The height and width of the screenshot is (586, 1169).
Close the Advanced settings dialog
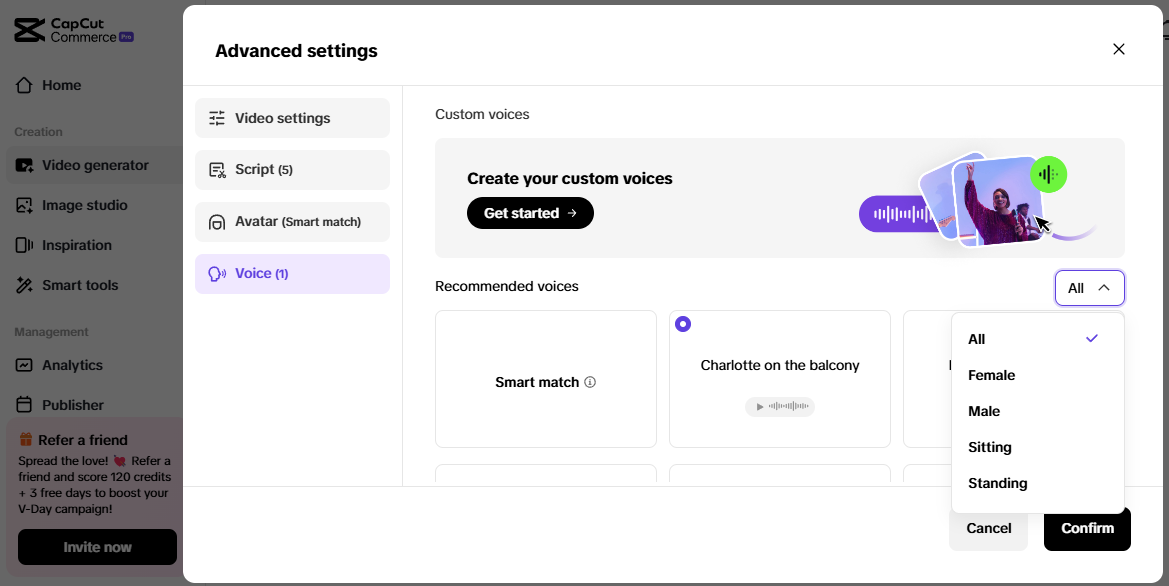[1118, 49]
